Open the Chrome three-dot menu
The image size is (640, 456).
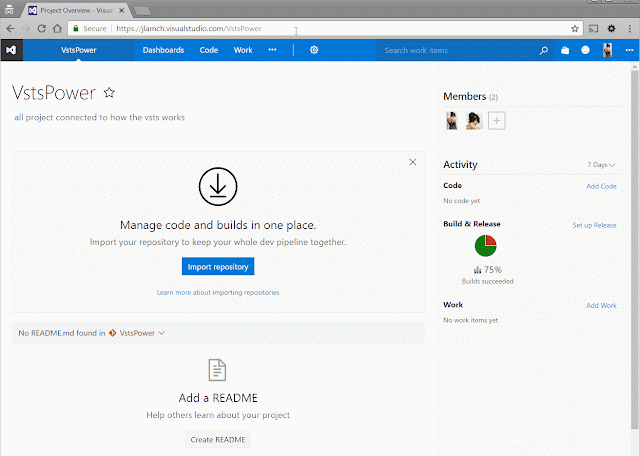[630, 29]
